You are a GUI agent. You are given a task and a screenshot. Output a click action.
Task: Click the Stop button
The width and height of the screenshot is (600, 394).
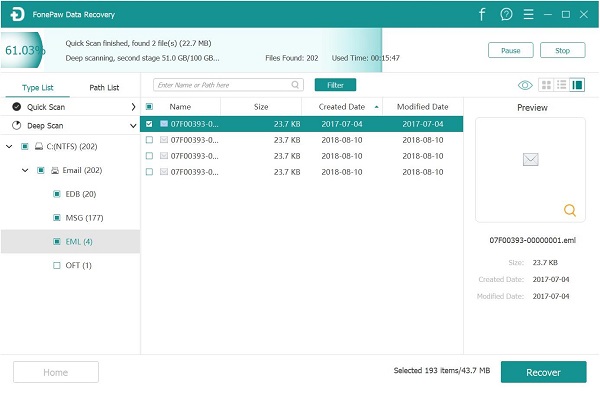[x=562, y=50]
